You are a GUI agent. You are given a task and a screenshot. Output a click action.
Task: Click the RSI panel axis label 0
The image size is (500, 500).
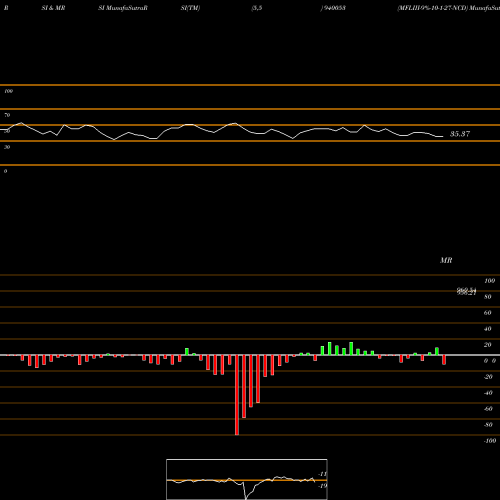(5, 171)
